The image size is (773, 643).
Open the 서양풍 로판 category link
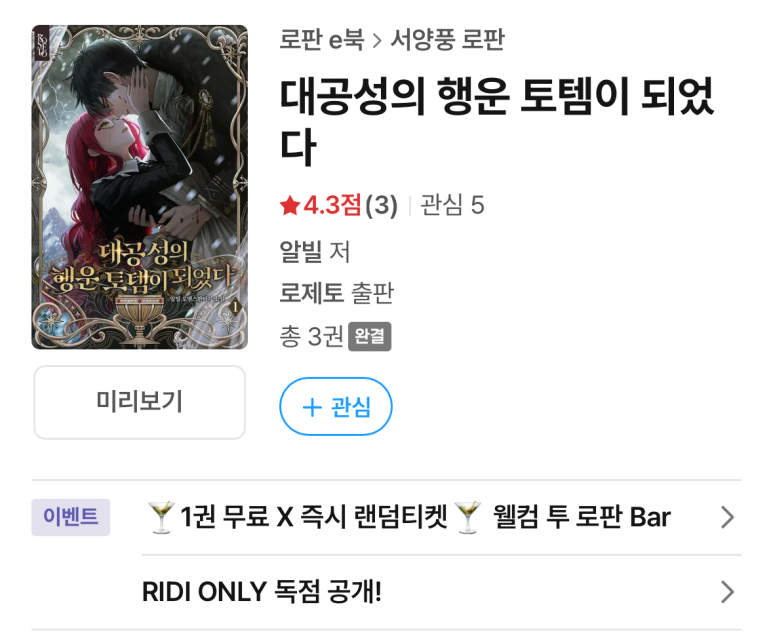(447, 39)
